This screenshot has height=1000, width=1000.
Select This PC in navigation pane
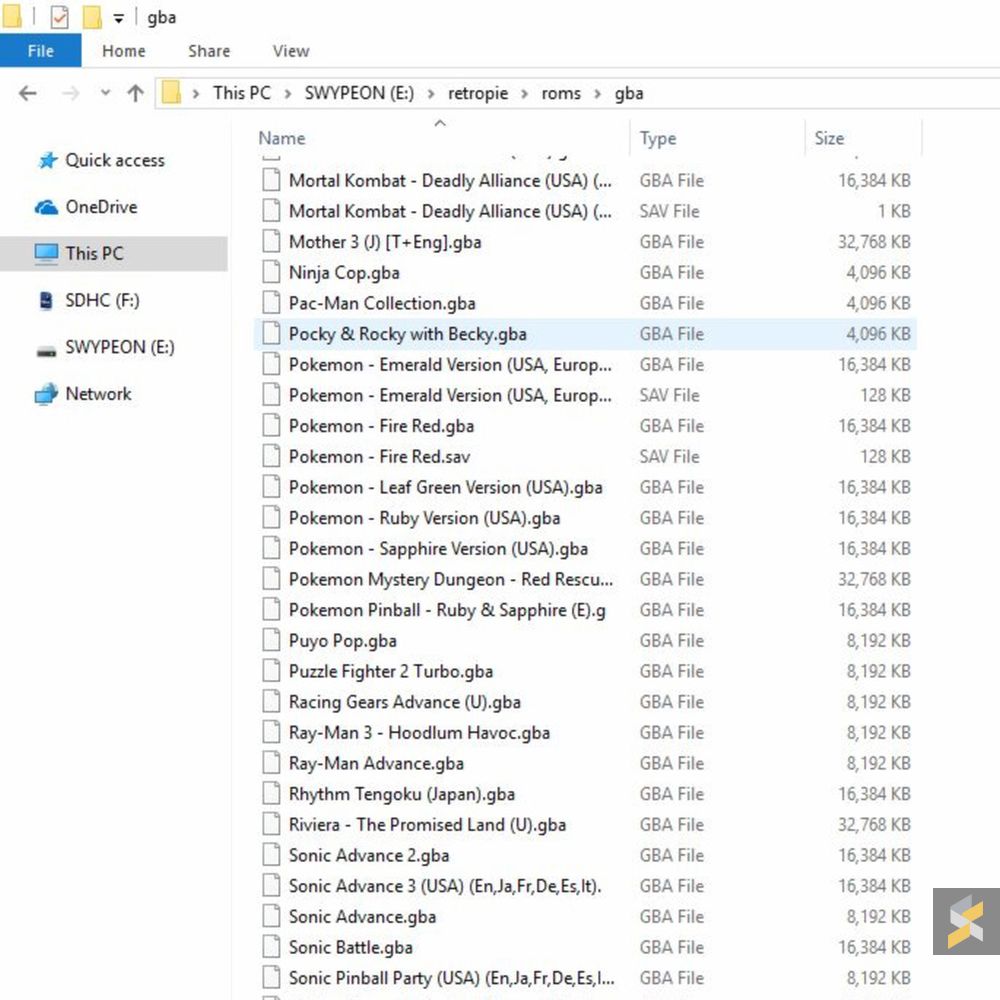tap(114, 253)
